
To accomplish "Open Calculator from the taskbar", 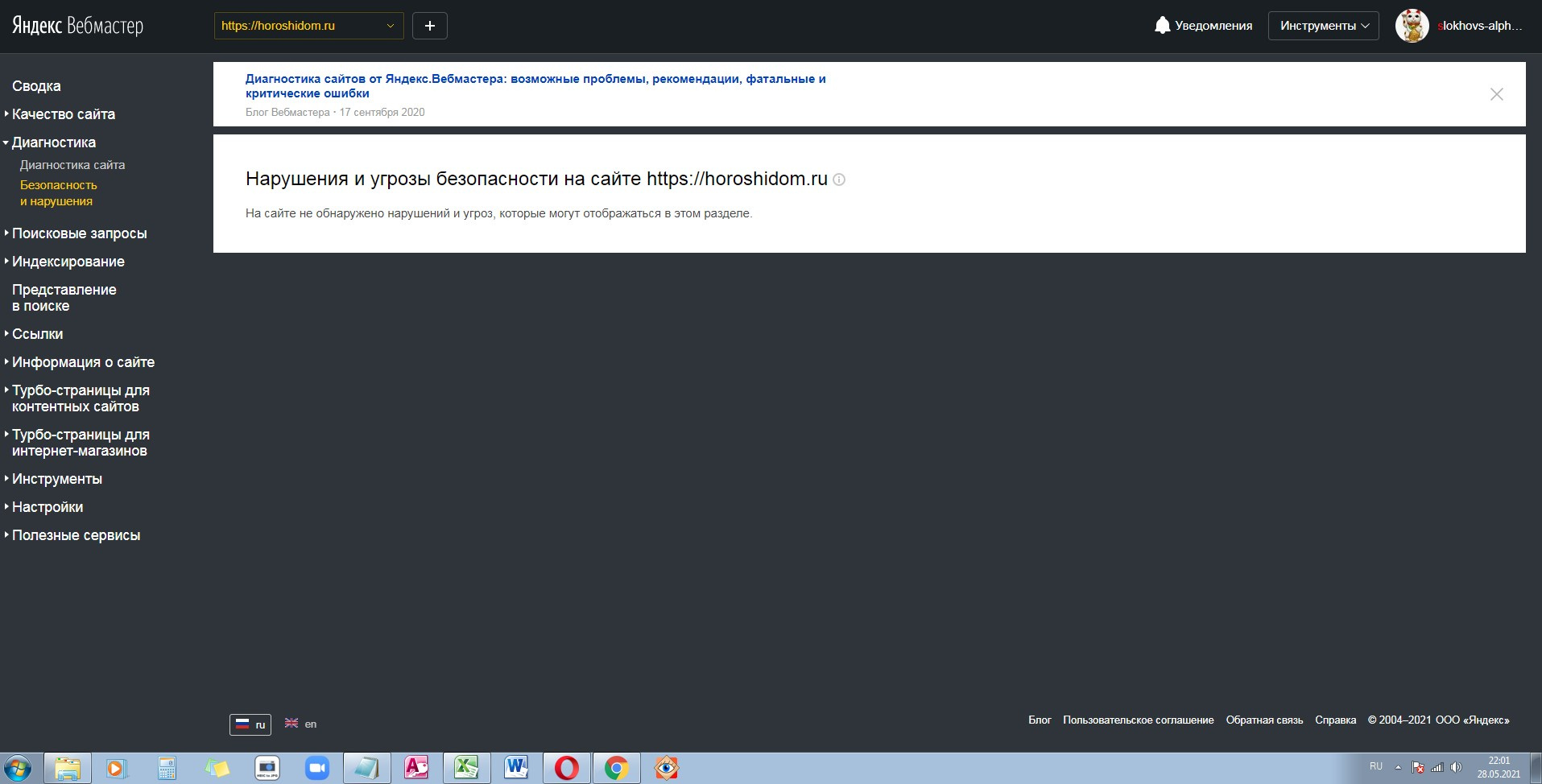I will 167,769.
